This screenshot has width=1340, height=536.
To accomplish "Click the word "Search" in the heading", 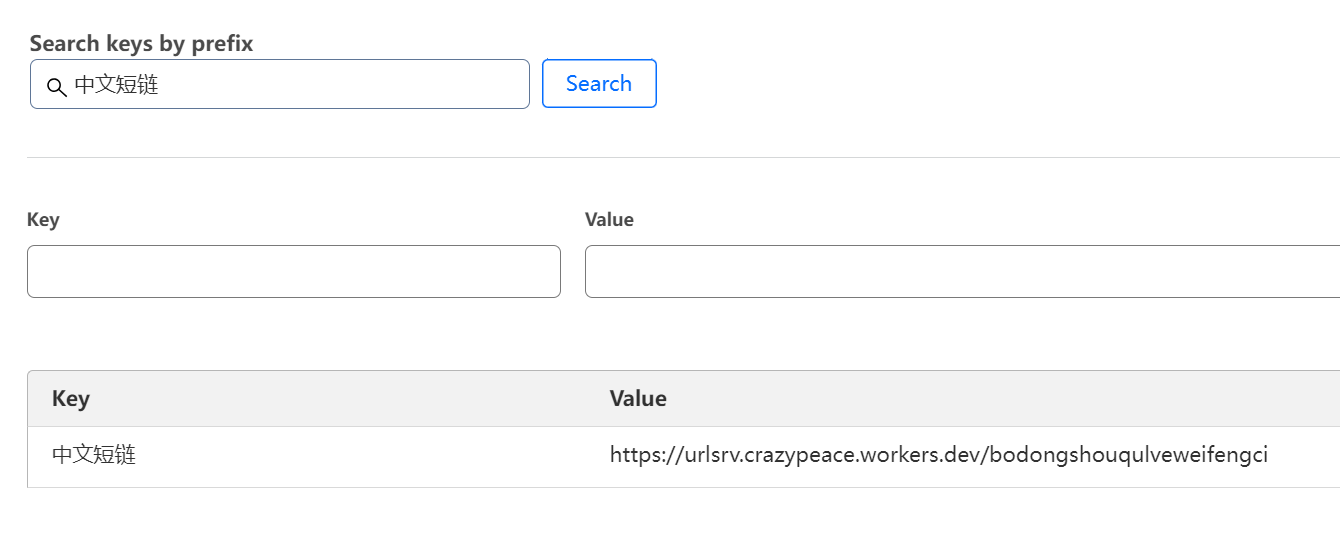I will (x=65, y=43).
